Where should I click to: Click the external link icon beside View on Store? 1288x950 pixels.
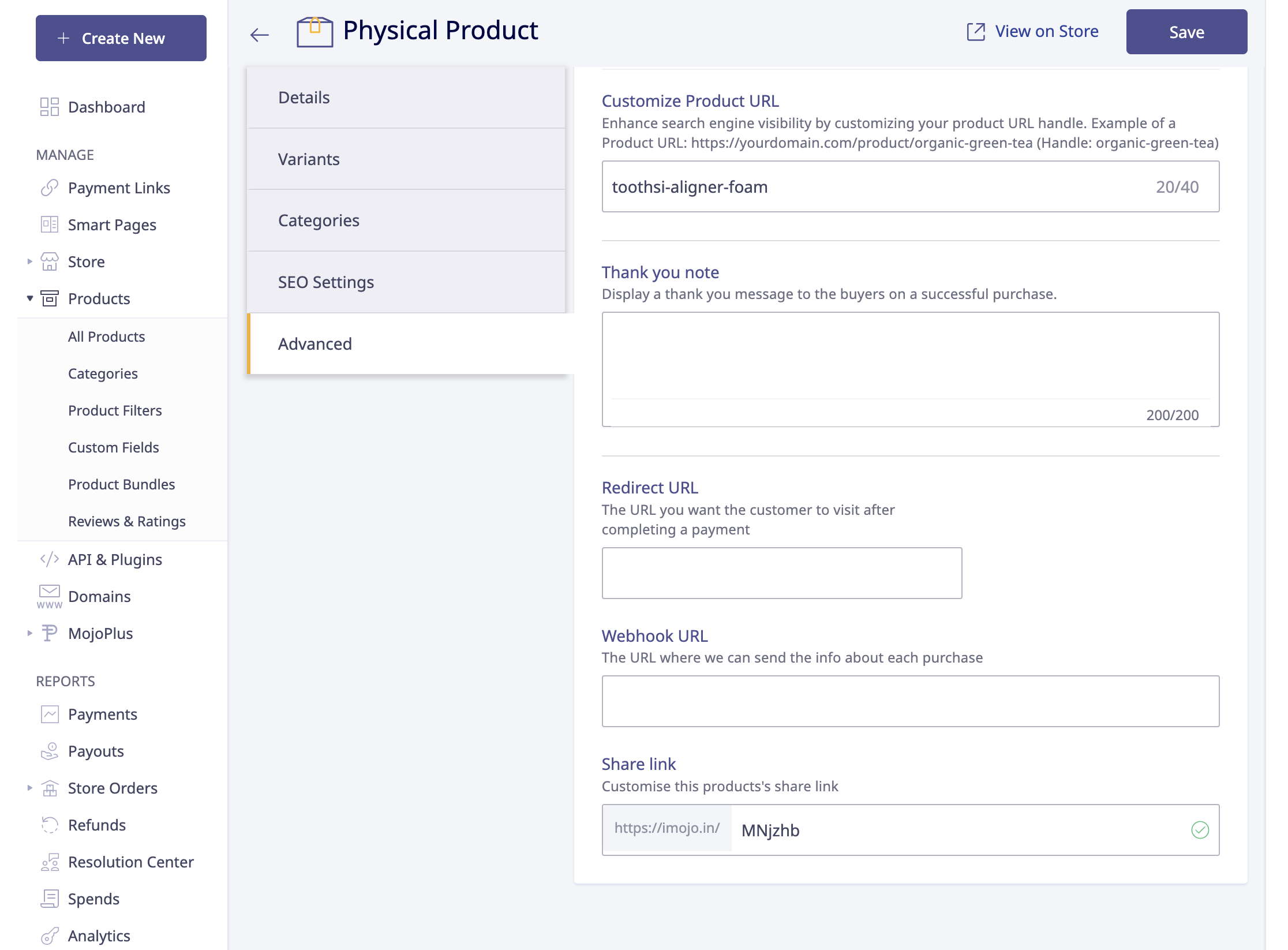(x=976, y=32)
